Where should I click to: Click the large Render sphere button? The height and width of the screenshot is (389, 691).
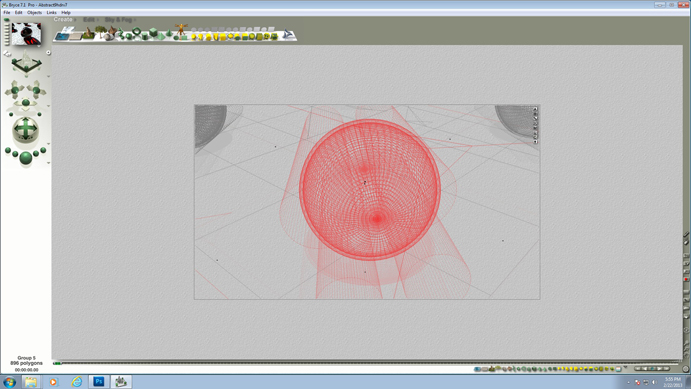(26, 157)
